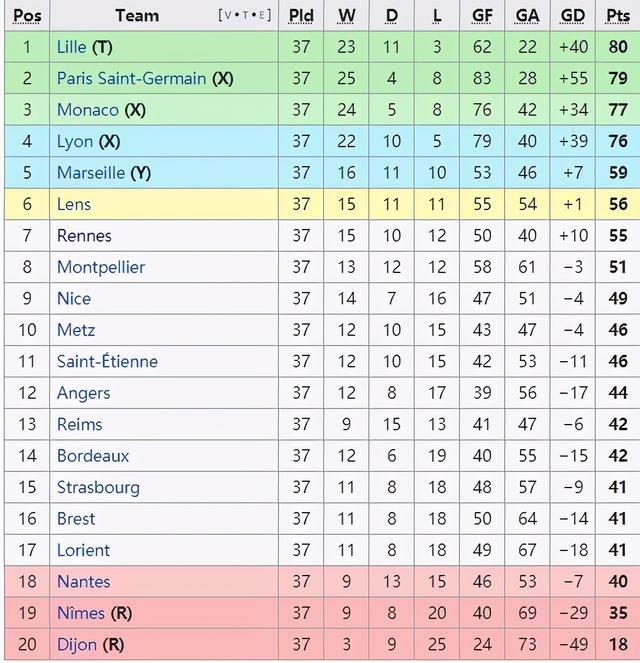Open the Lyon team page
The width and height of the screenshot is (640, 663).
click(x=75, y=142)
